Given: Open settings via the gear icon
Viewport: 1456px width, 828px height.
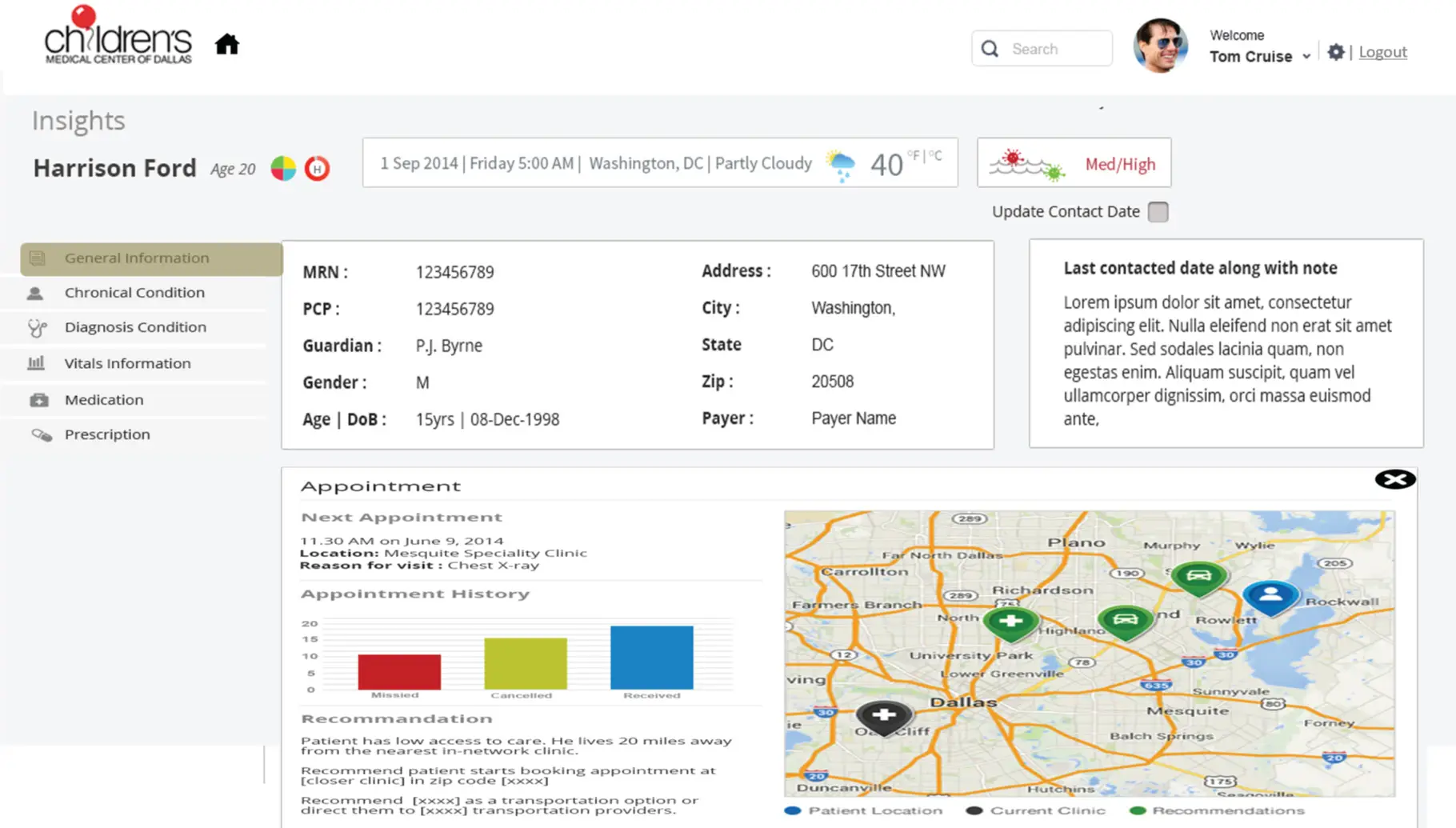Looking at the screenshot, I should 1336,52.
